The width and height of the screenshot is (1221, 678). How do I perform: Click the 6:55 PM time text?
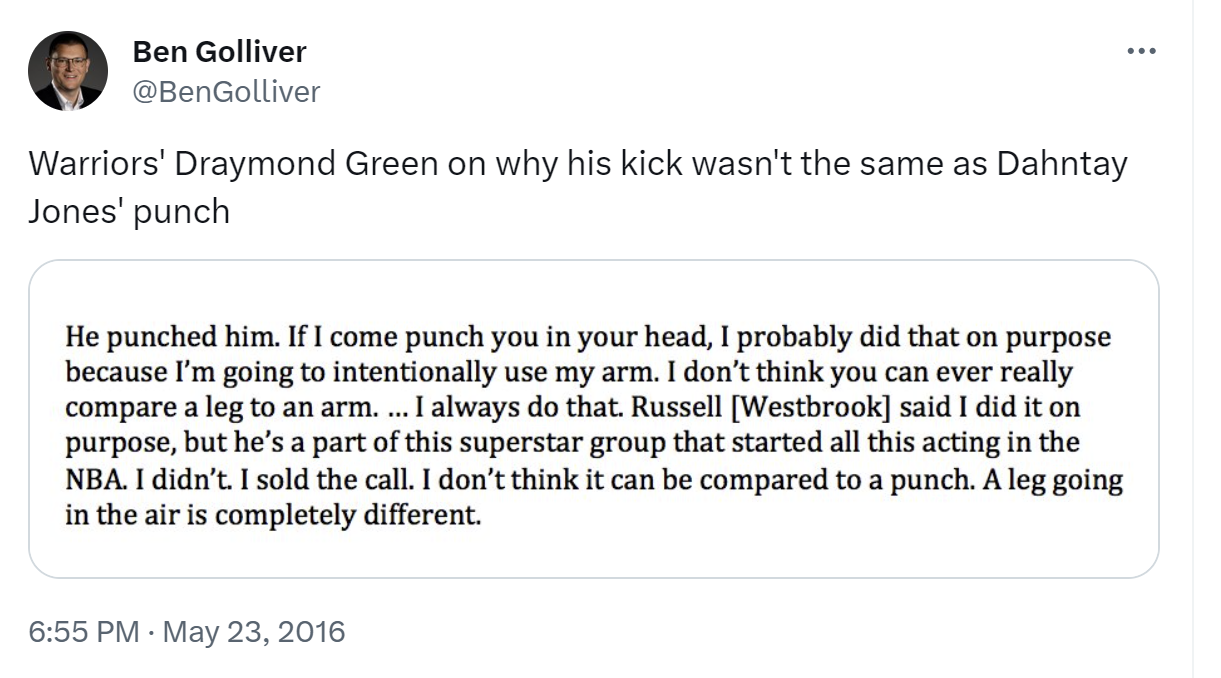point(84,632)
